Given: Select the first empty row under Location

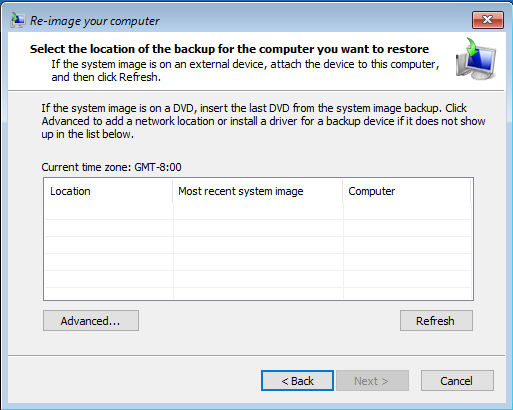Looking at the screenshot, I should coord(109,211).
